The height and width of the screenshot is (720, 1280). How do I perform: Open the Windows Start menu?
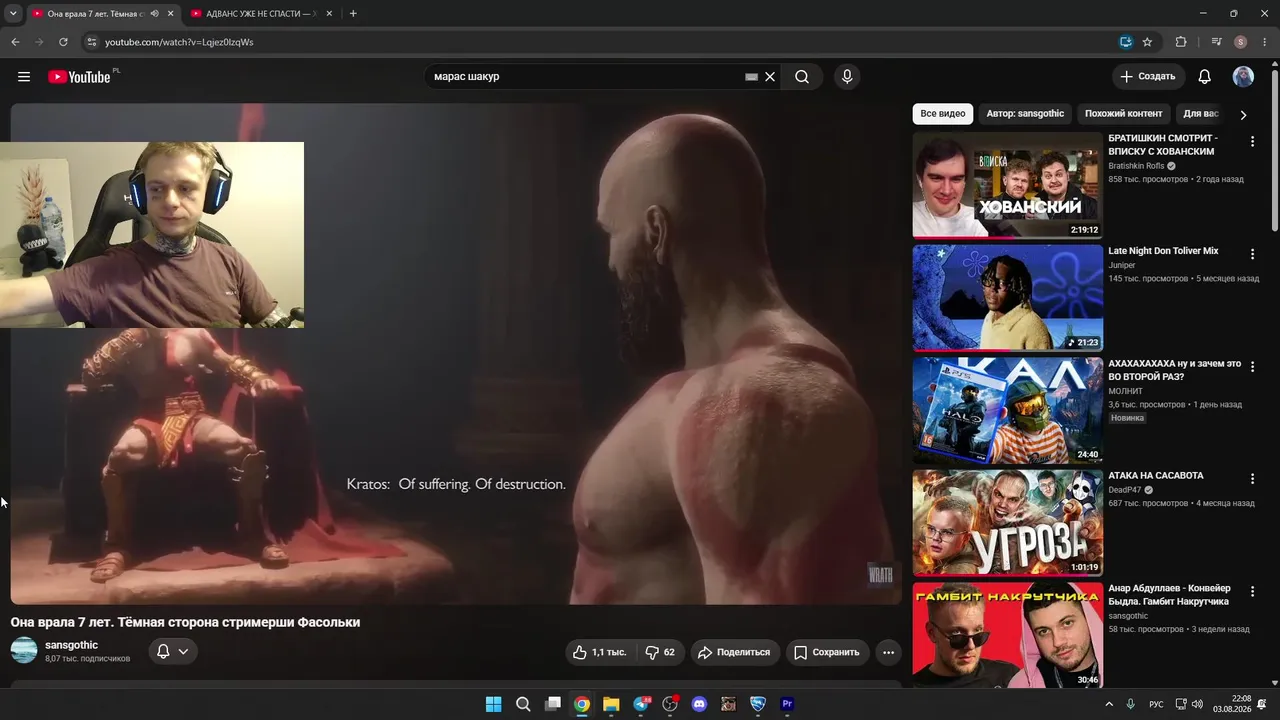494,704
